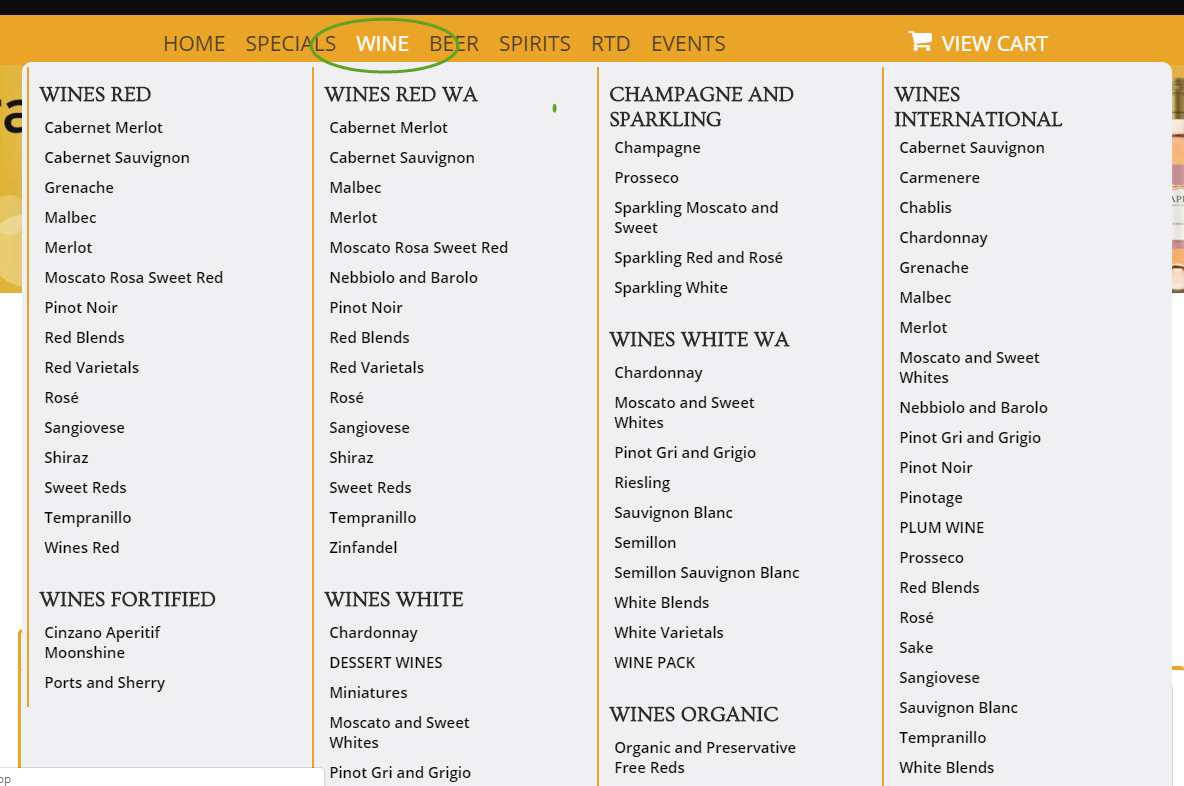Image resolution: width=1184 pixels, height=786 pixels.
Task: Go to the HOME menu item
Action: pyautogui.click(x=194, y=44)
